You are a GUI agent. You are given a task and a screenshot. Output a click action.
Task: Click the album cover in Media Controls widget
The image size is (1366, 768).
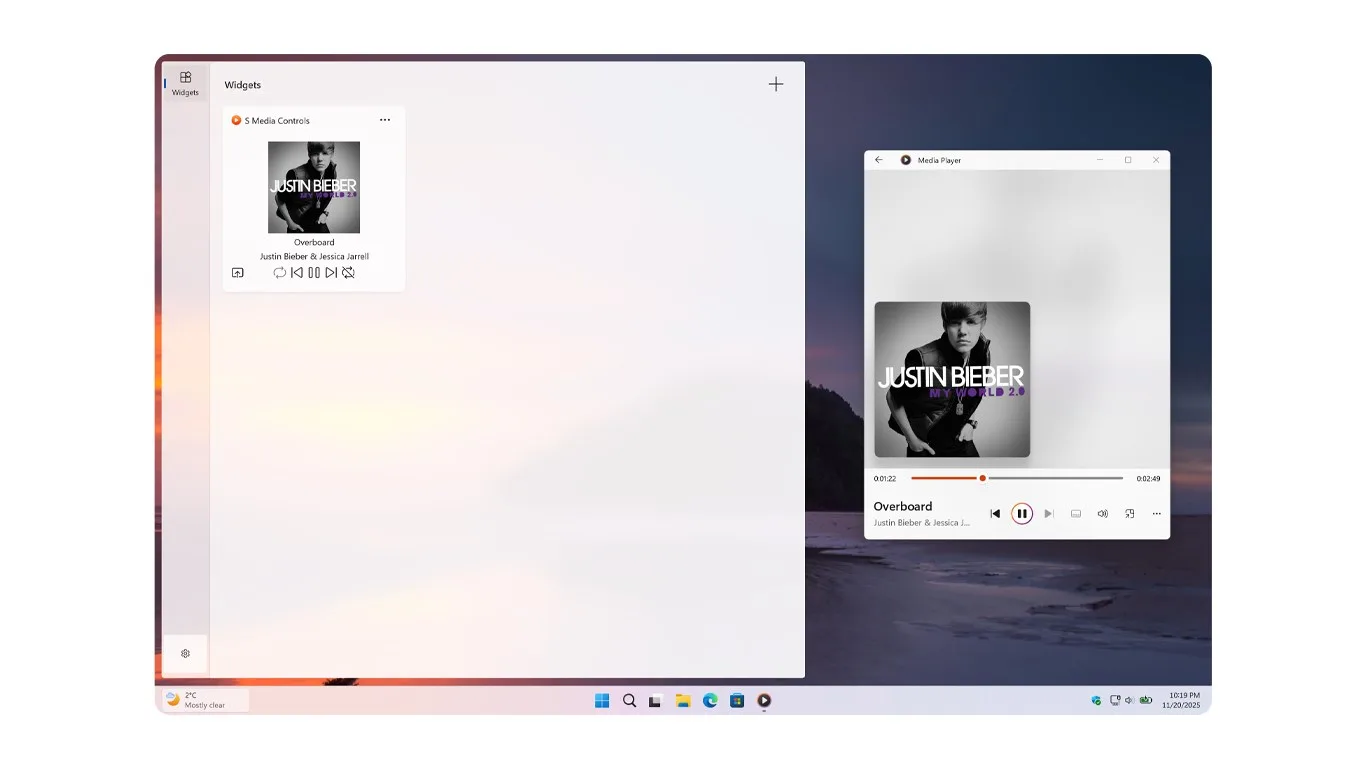tap(314, 187)
